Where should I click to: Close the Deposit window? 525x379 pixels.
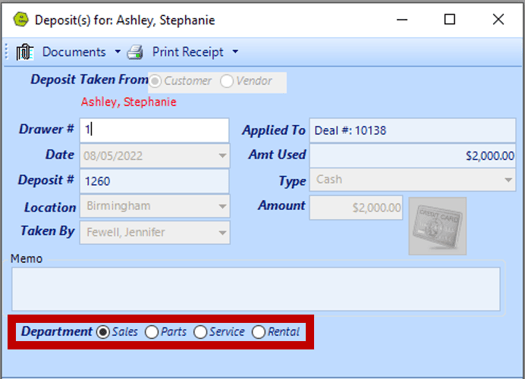coord(498,19)
